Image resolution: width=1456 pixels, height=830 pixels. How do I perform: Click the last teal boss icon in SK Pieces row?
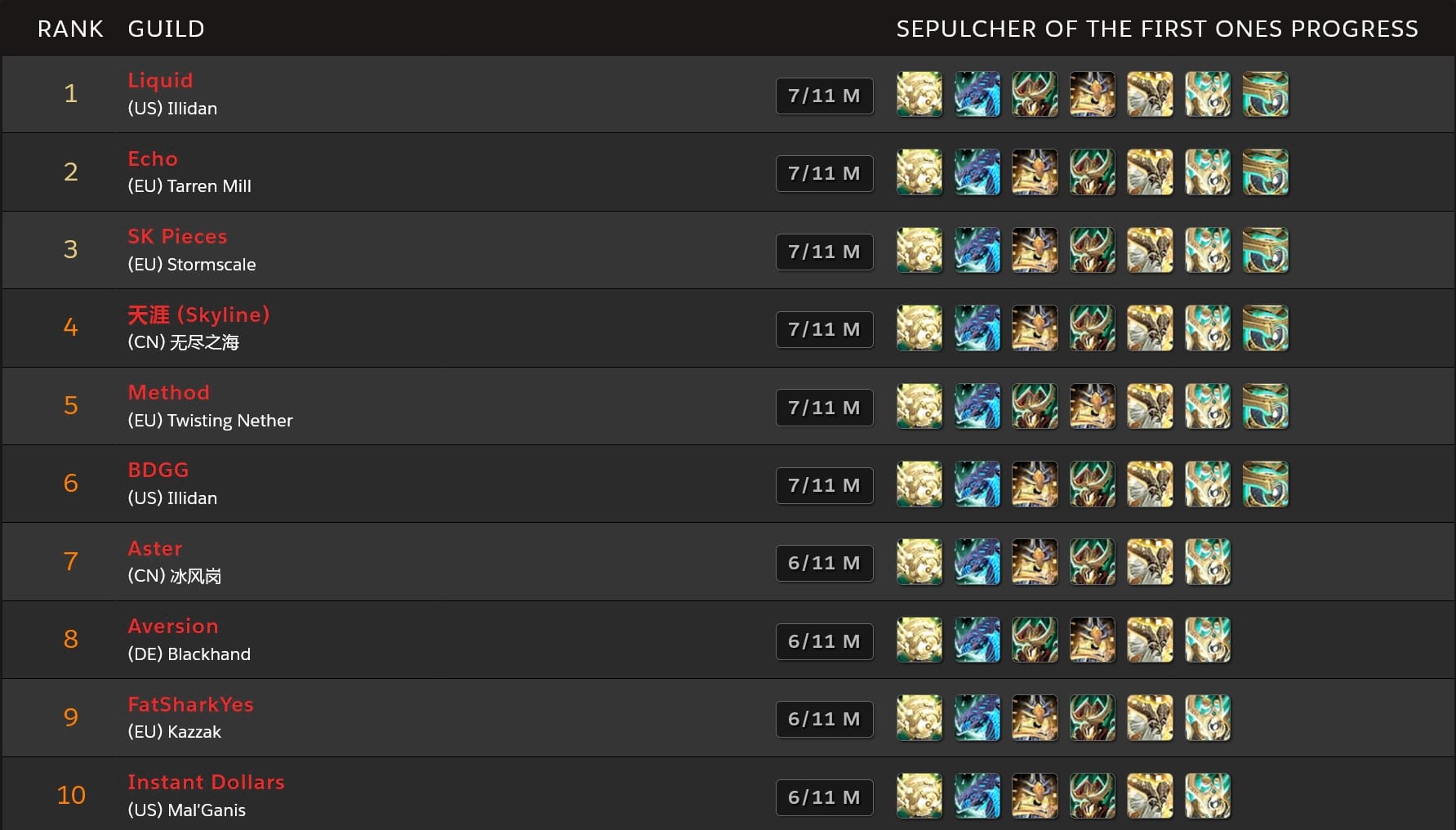tap(1266, 250)
